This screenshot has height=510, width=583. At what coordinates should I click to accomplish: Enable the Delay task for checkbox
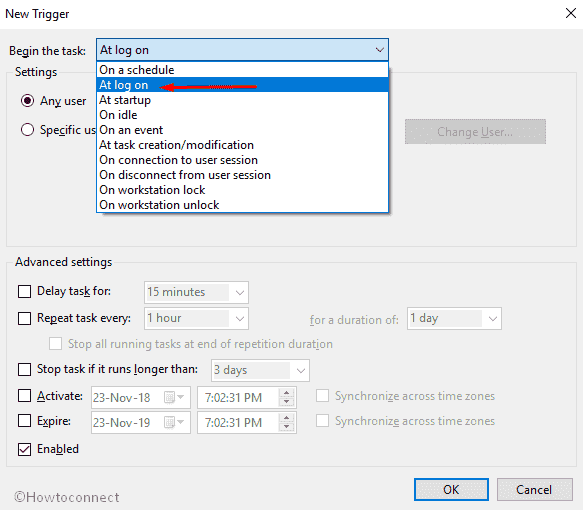point(25,291)
